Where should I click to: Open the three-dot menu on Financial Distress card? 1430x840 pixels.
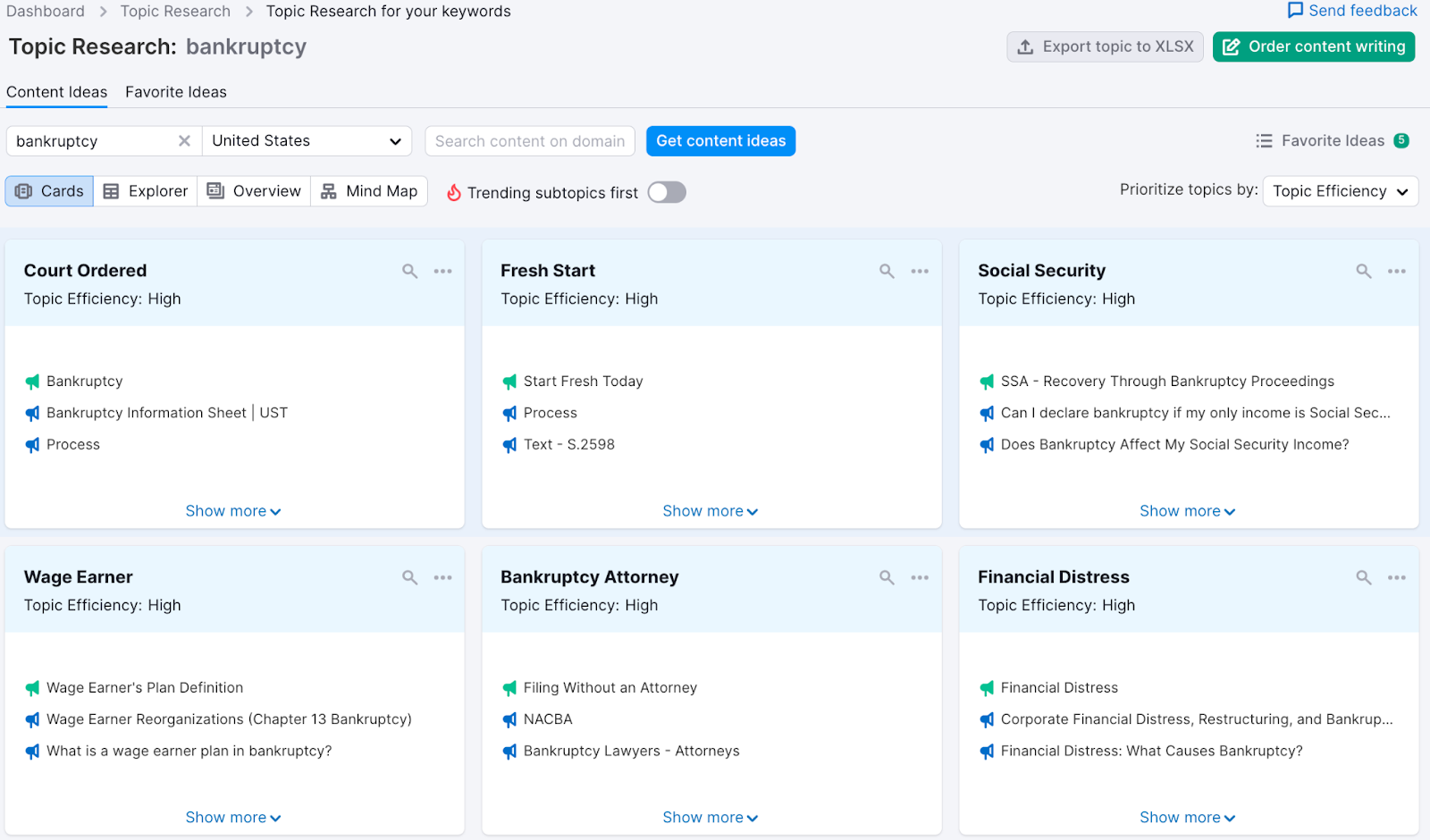tap(1396, 577)
